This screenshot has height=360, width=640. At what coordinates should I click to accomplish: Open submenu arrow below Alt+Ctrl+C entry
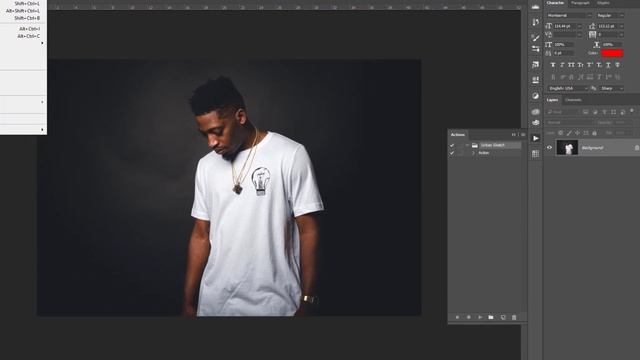coord(42,43)
